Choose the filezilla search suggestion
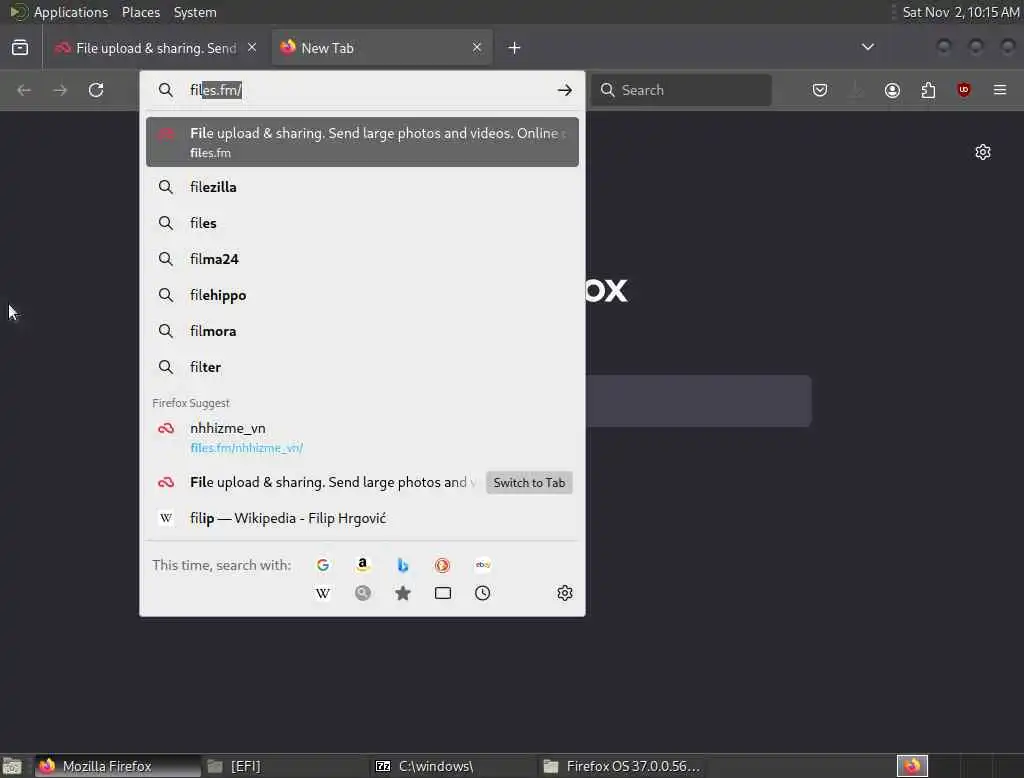 [362, 187]
